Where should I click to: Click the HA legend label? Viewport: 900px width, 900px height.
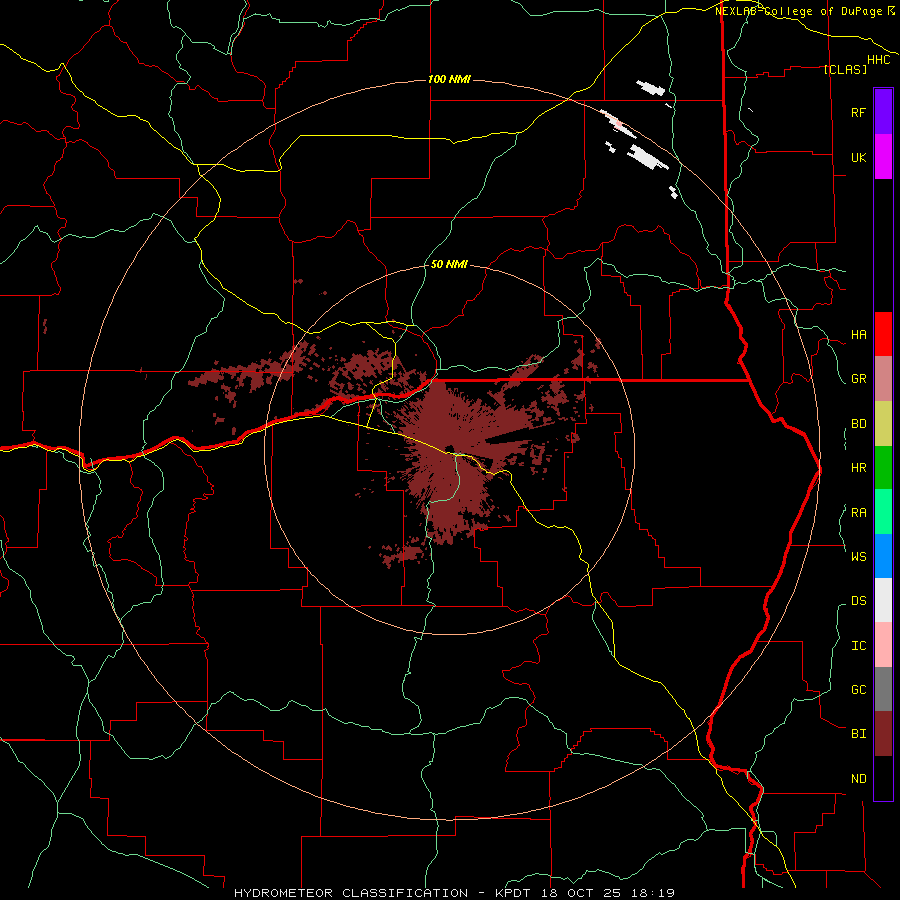858,335
